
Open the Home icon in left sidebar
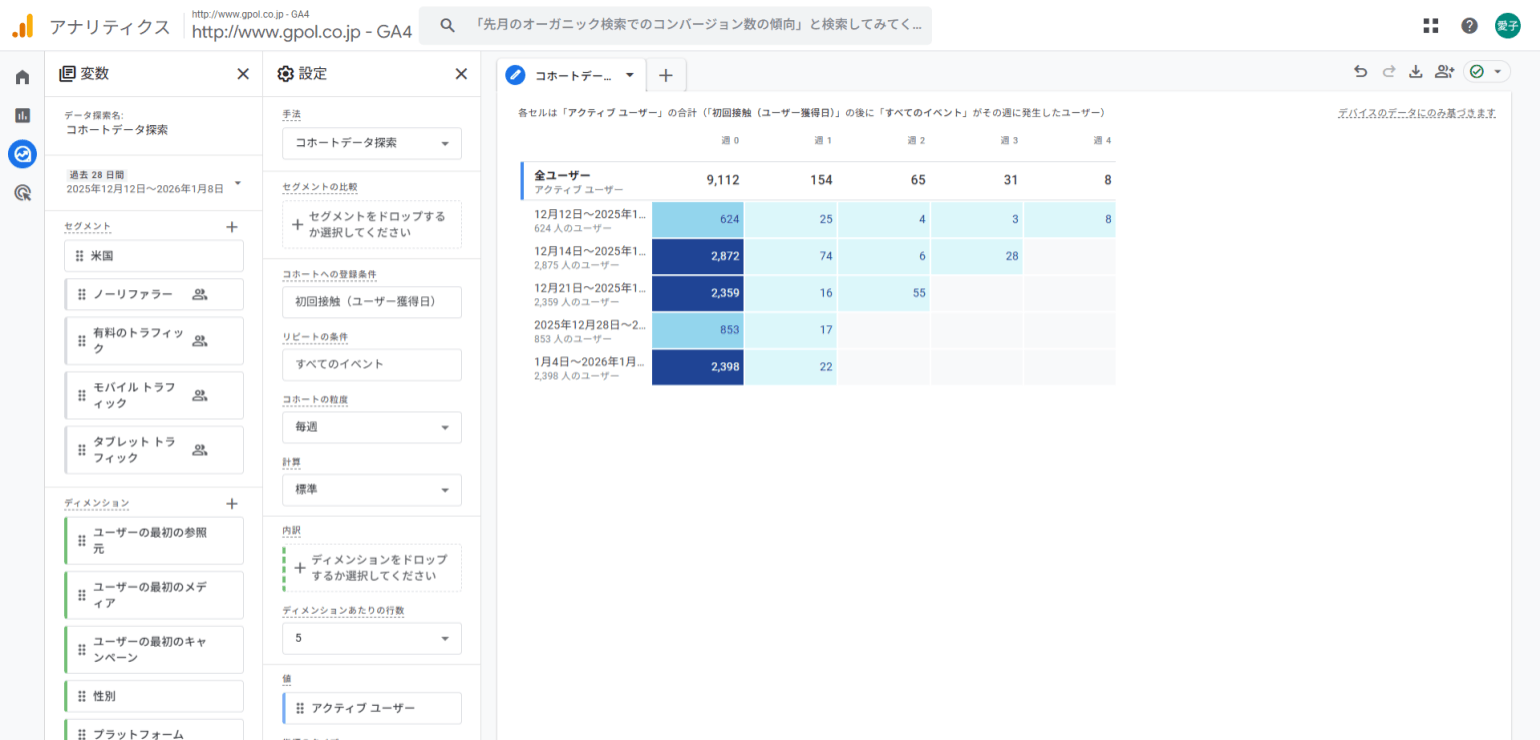[22, 77]
